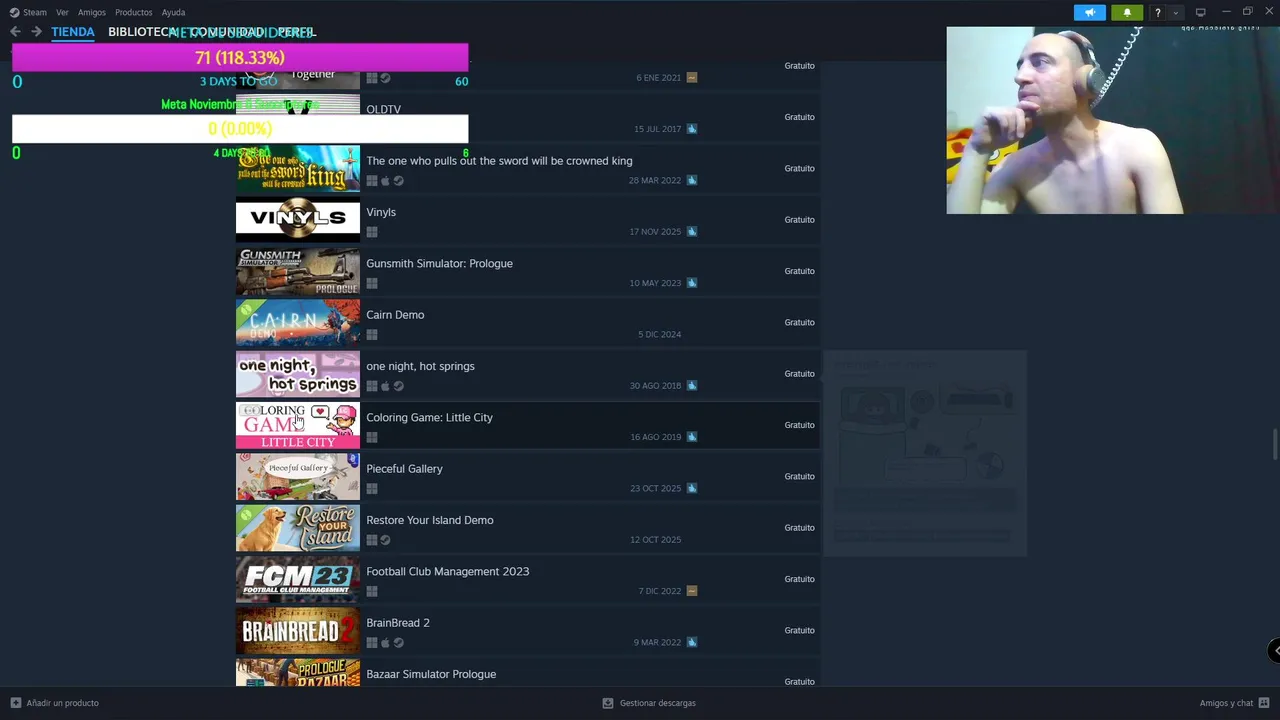Open the Vinyls game thumbnail

297,219
